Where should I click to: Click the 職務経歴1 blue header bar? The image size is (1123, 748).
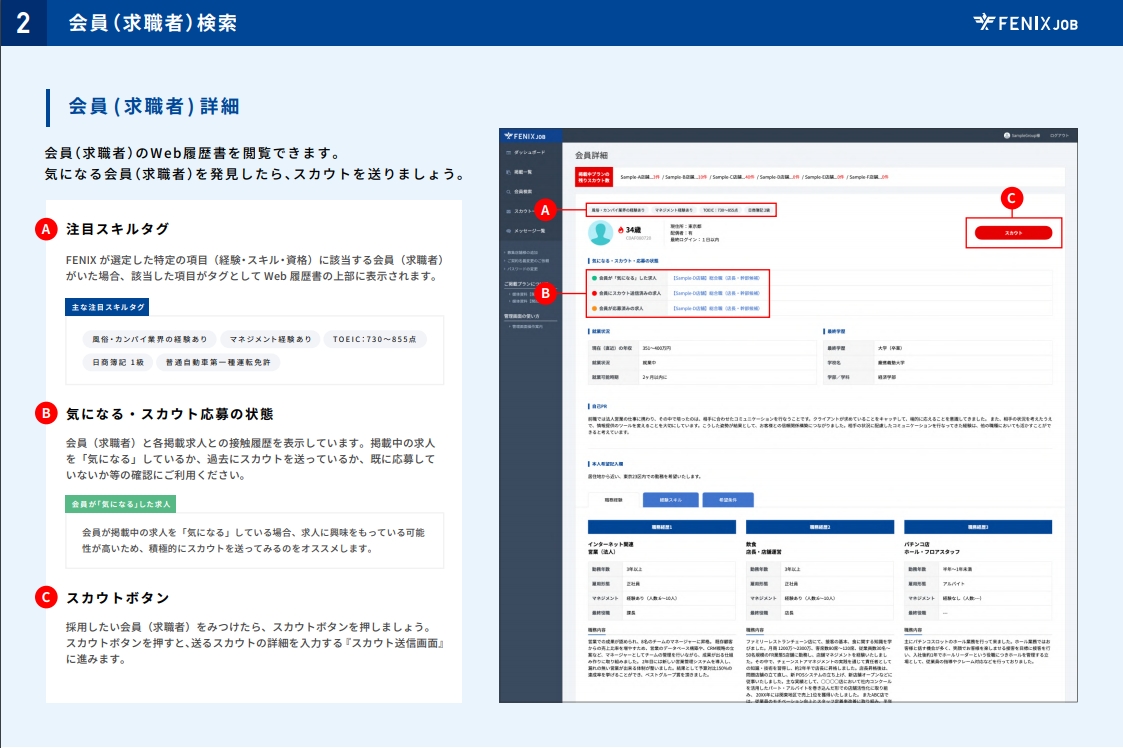point(663,526)
